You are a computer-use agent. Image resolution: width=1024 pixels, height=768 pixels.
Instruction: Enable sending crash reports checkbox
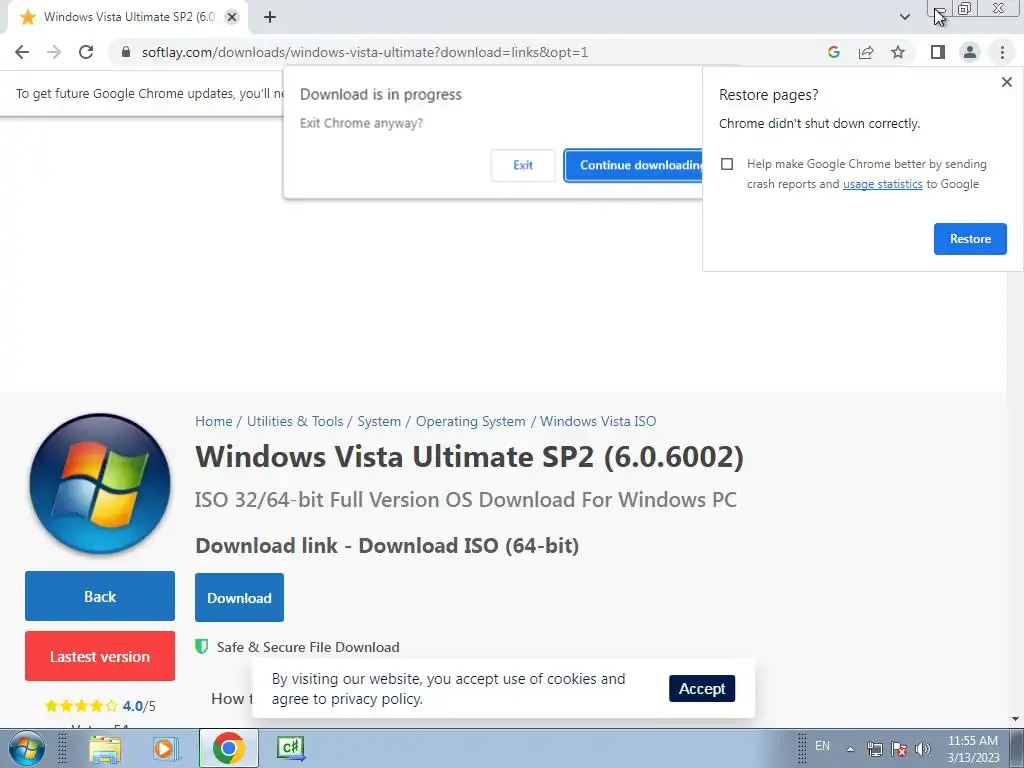point(727,164)
